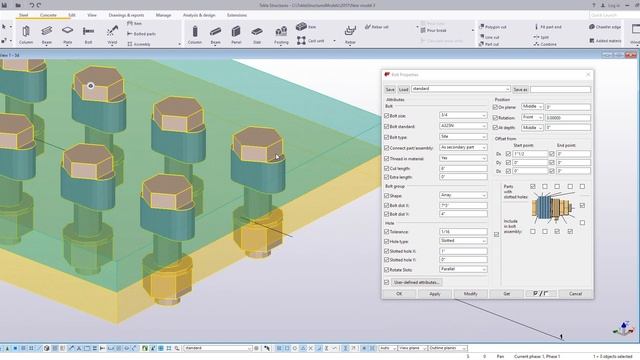Click the Line cut tool
This screenshot has height=360, width=640.
tap(489, 37)
